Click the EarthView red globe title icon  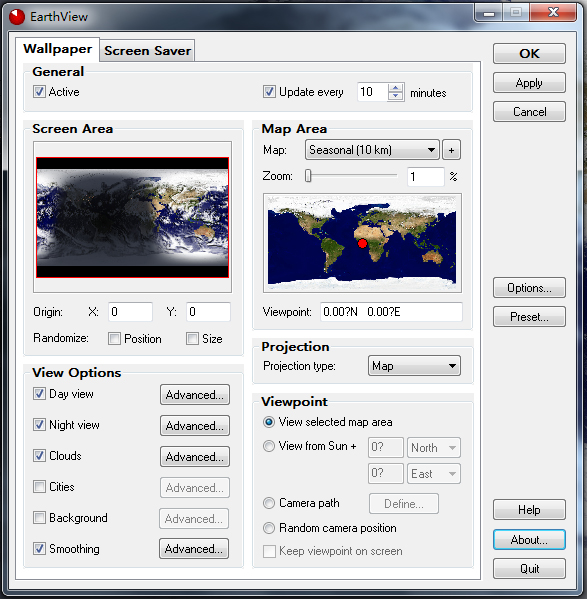pyautogui.click(x=17, y=17)
